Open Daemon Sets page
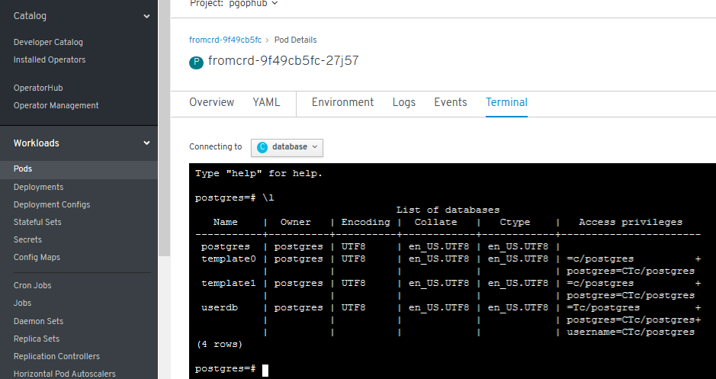 tap(38, 321)
